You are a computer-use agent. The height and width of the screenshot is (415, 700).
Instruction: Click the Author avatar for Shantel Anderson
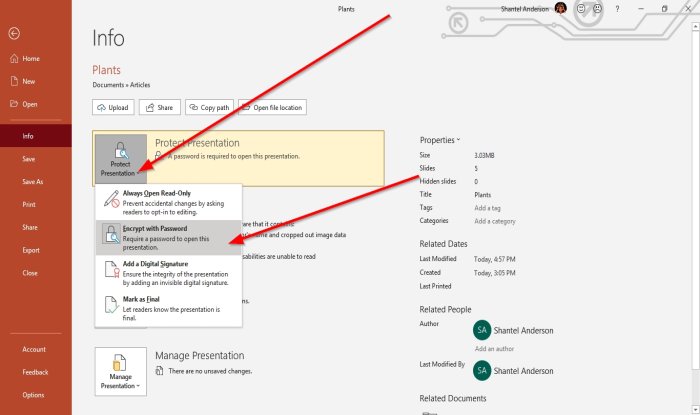pyautogui.click(x=482, y=330)
